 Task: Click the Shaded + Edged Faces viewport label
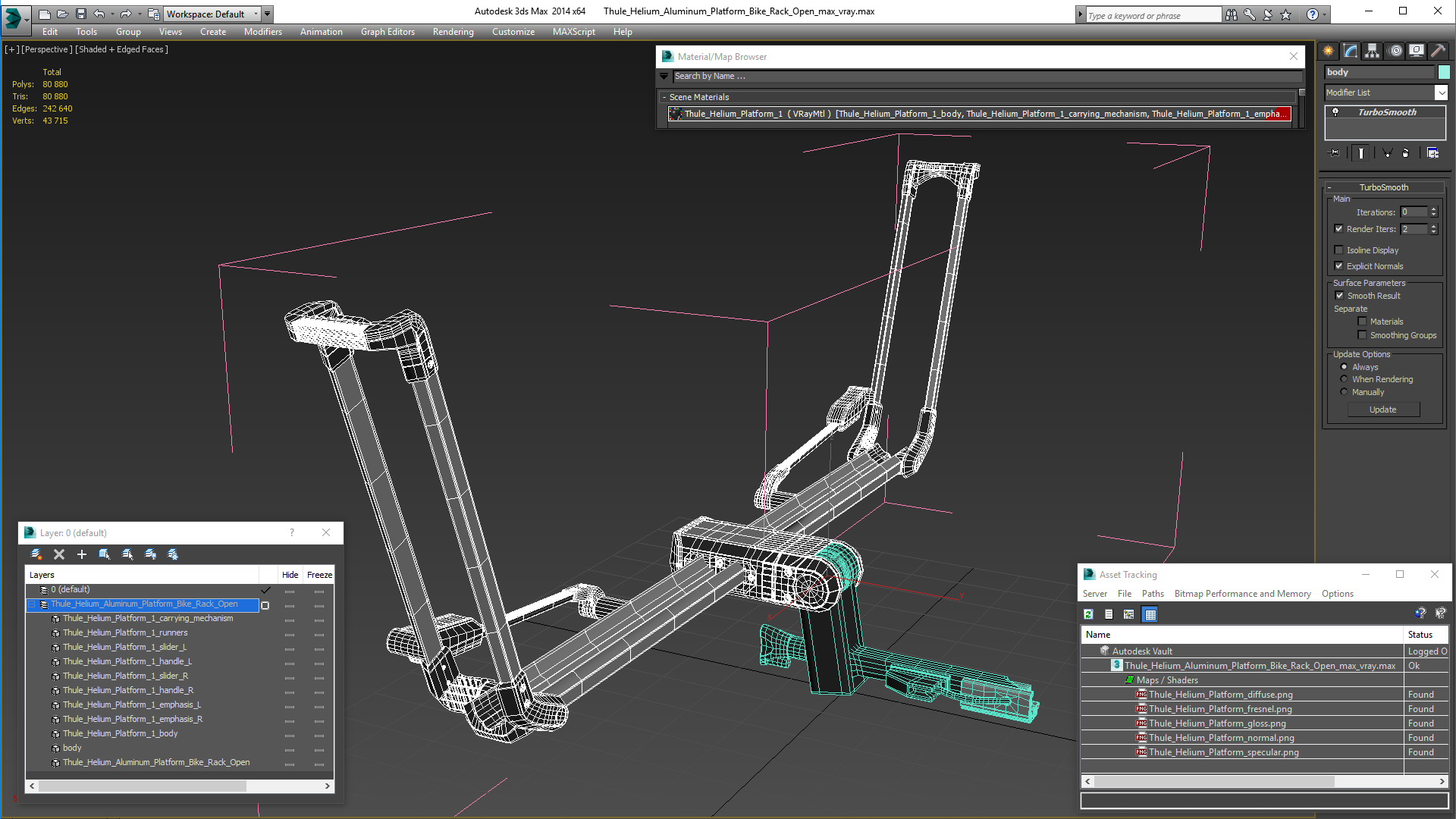[x=122, y=49]
